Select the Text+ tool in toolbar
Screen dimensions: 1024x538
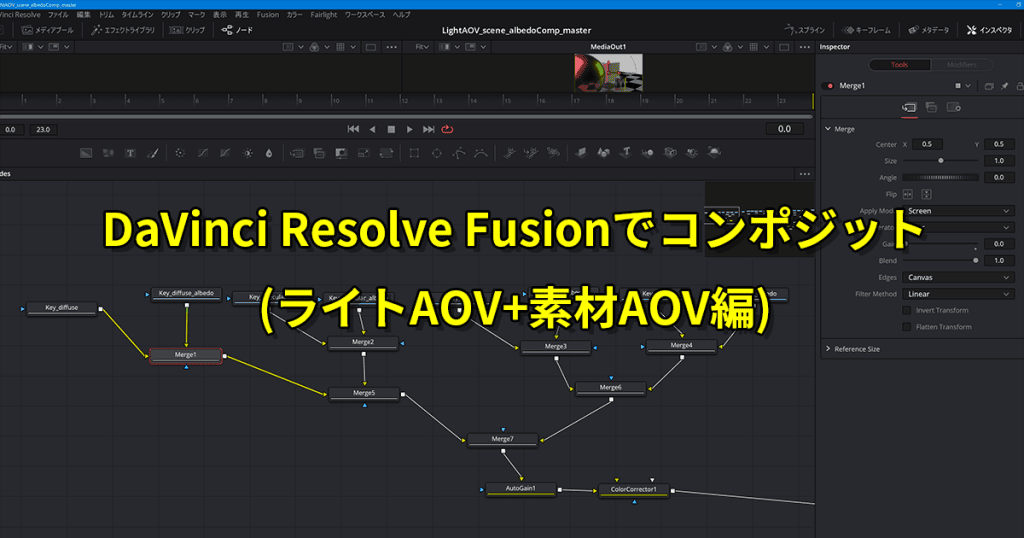pos(130,153)
